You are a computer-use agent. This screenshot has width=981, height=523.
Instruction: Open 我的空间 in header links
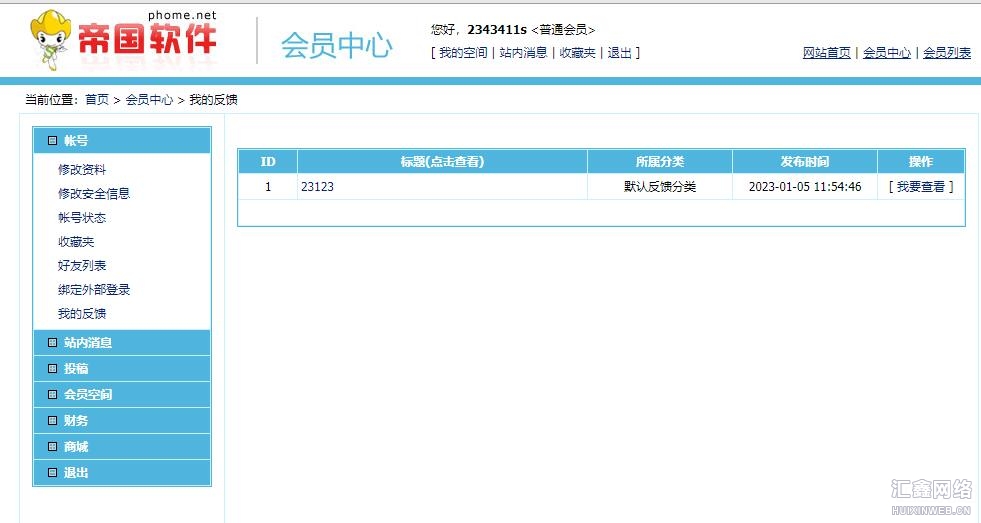(x=463, y=53)
